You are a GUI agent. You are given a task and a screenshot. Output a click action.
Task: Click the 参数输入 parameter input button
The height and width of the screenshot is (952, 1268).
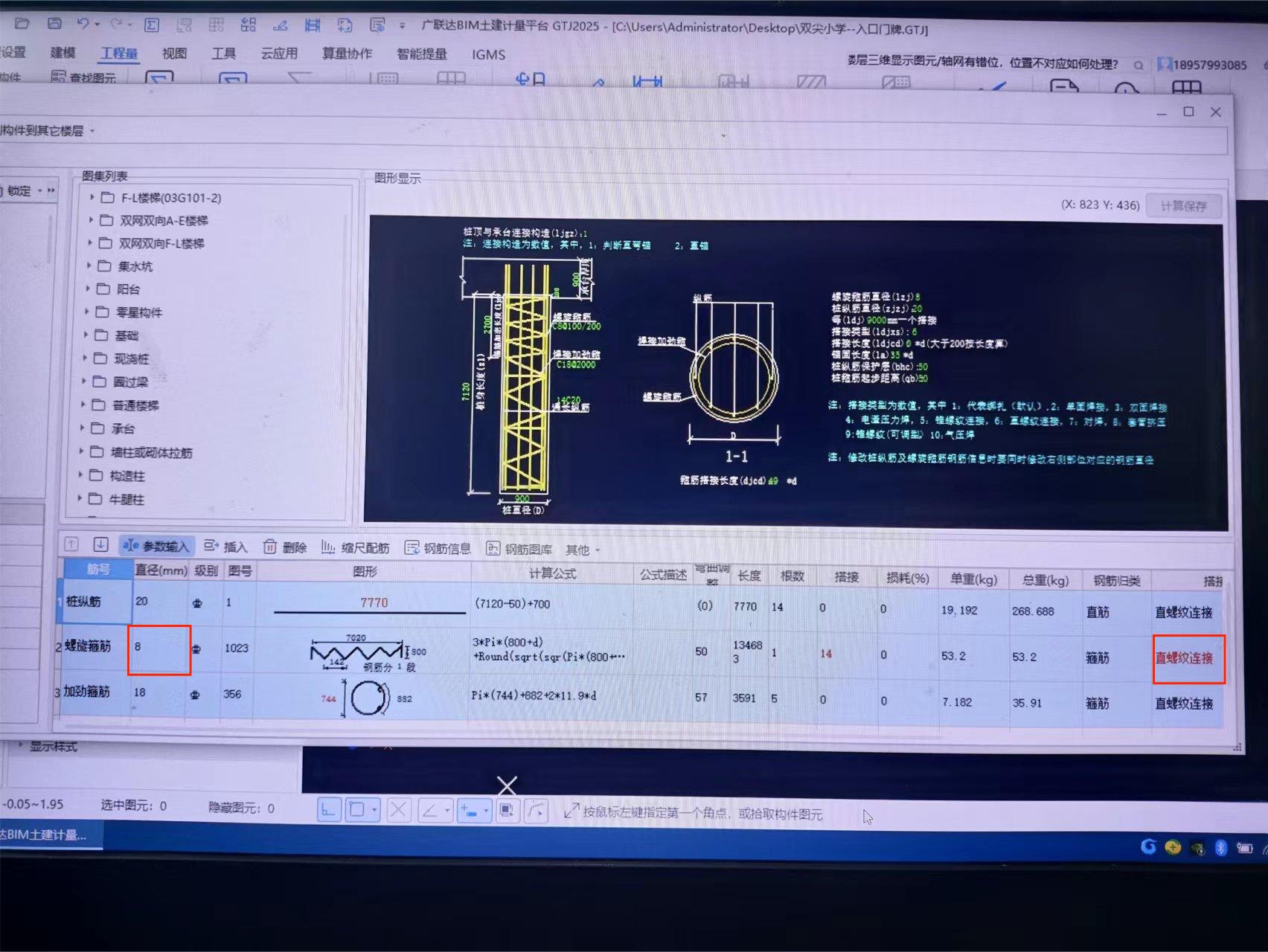click(x=156, y=546)
